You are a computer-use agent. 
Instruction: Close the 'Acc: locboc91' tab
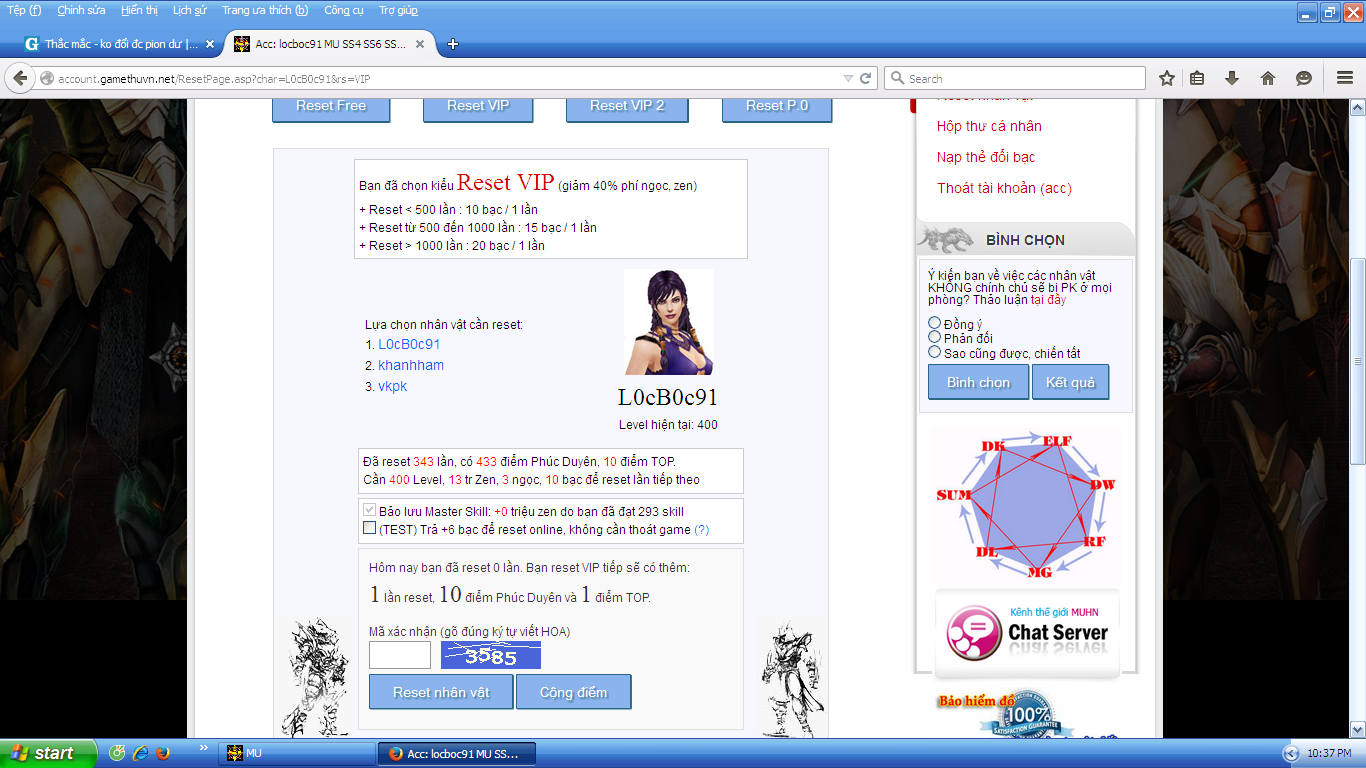419,44
